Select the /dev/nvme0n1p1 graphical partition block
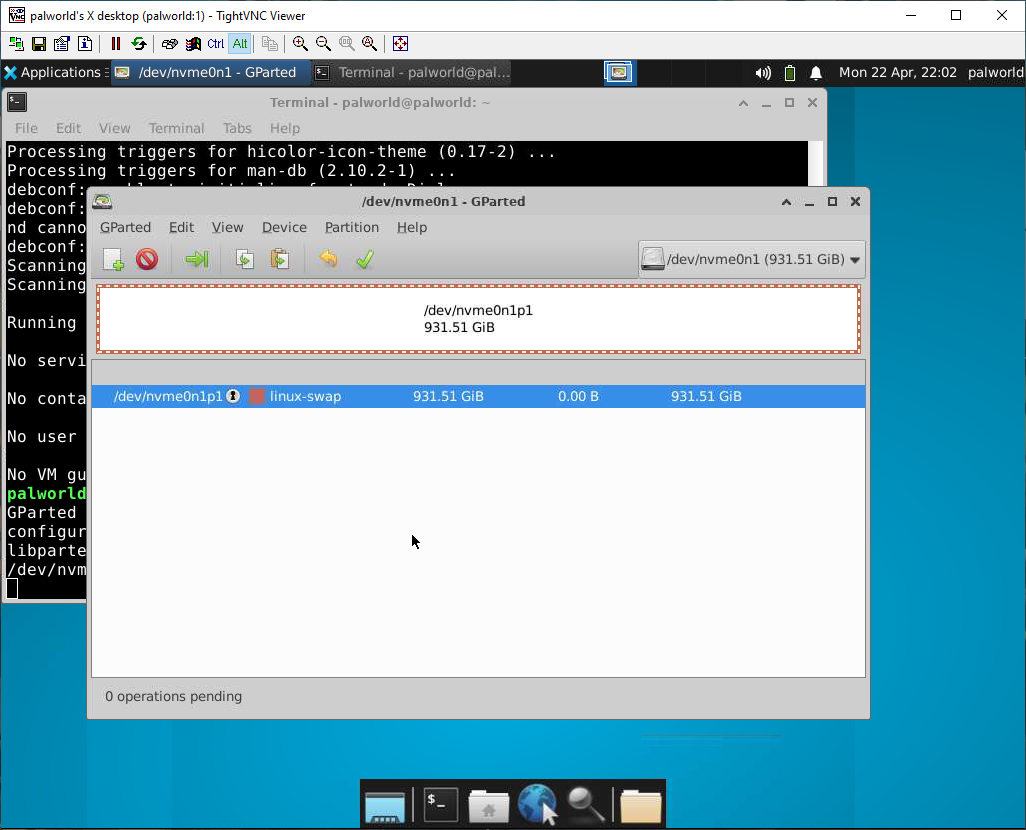Viewport: 1026px width, 830px height. tap(478, 319)
